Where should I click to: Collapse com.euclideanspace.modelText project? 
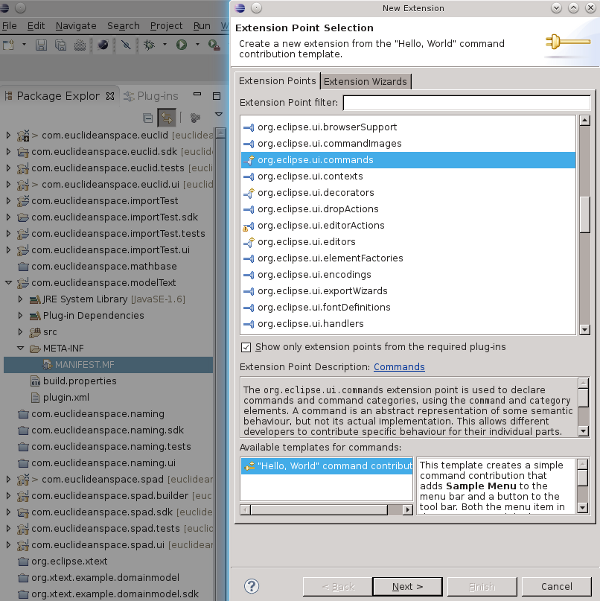tap(8, 283)
